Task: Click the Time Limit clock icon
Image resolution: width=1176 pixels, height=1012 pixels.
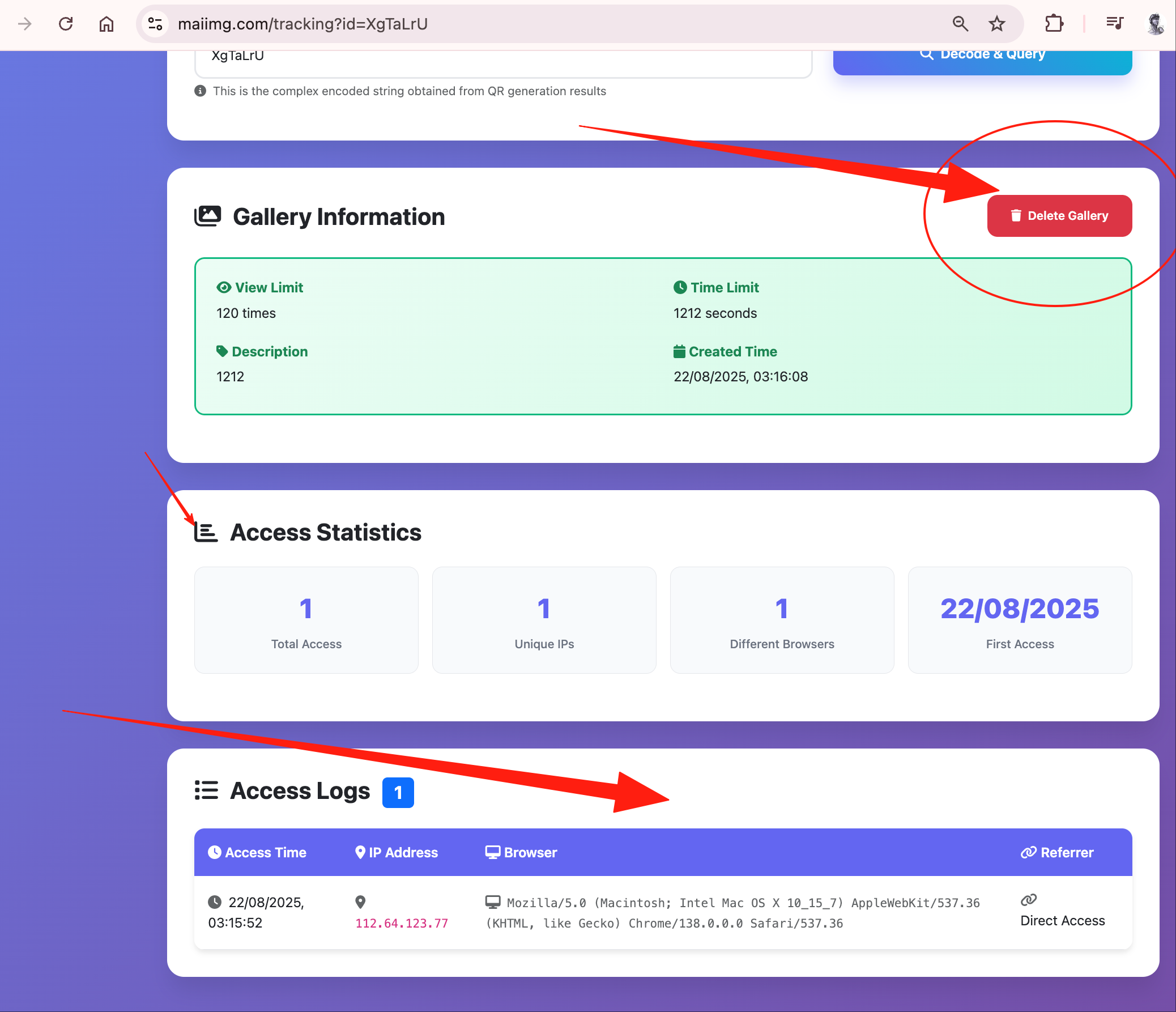Action: [x=680, y=287]
